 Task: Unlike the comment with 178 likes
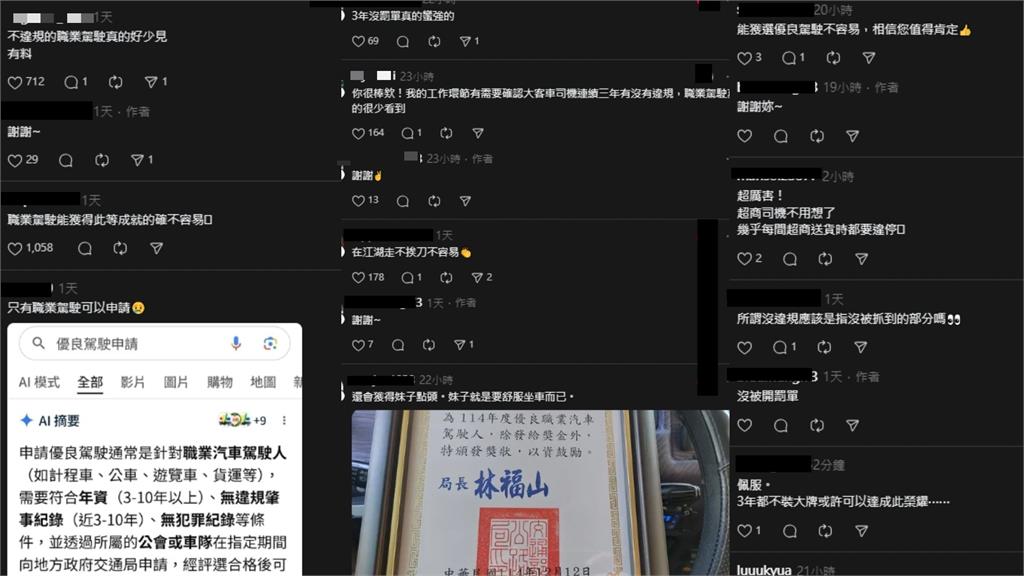tap(358, 277)
